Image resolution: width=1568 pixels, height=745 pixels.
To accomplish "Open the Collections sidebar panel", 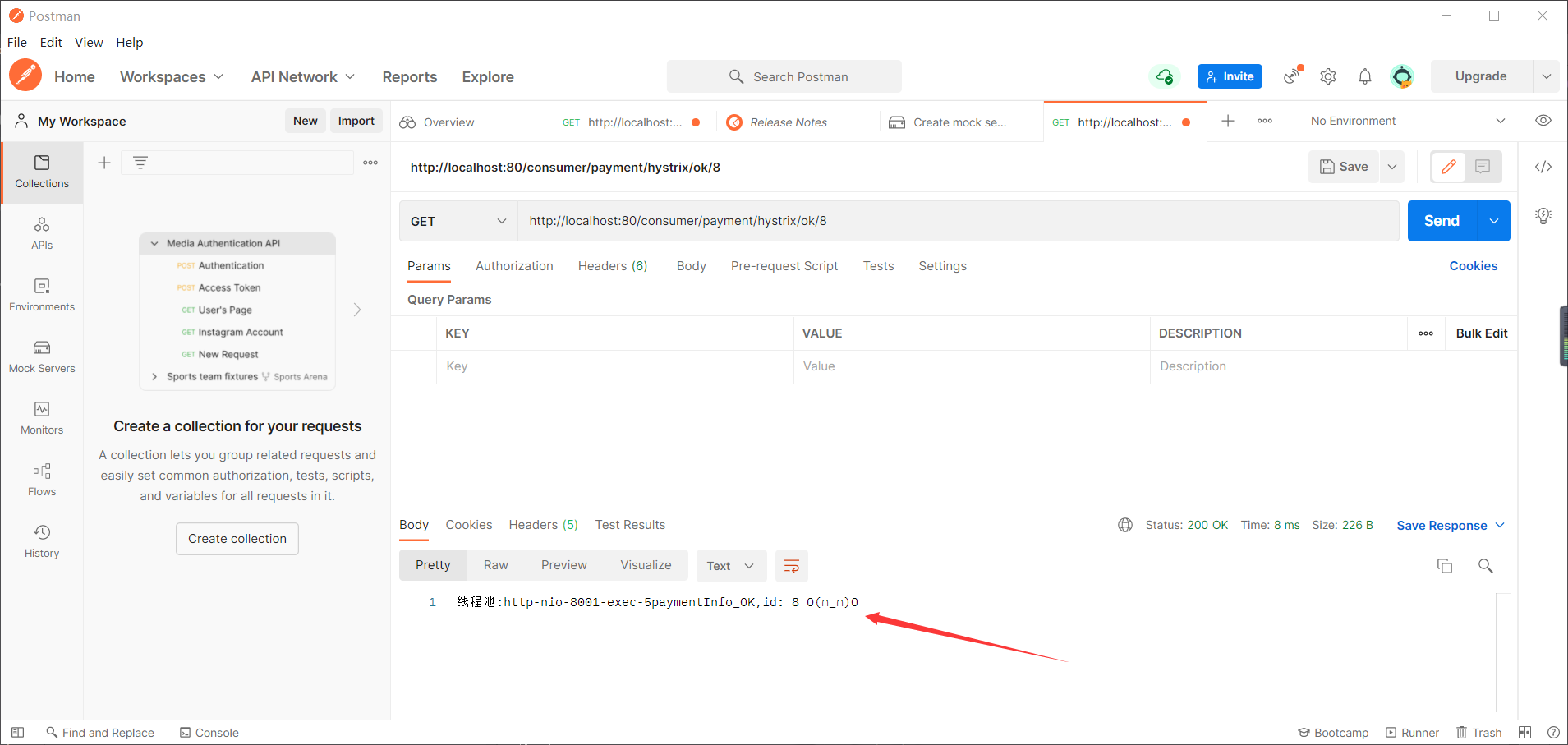I will (x=42, y=172).
